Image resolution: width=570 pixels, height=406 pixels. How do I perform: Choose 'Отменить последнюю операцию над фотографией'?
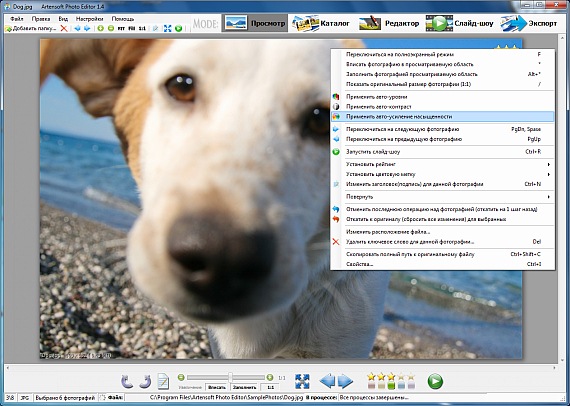pos(442,209)
